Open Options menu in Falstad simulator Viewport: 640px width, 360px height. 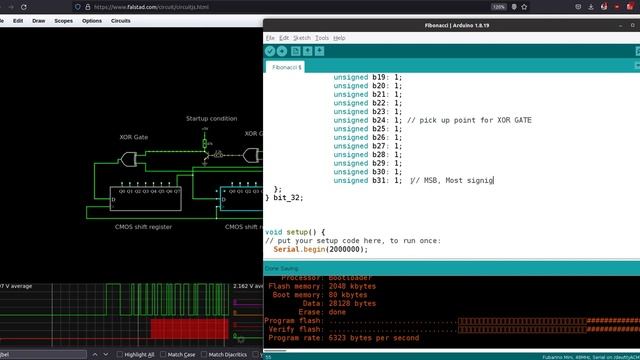[92, 21]
